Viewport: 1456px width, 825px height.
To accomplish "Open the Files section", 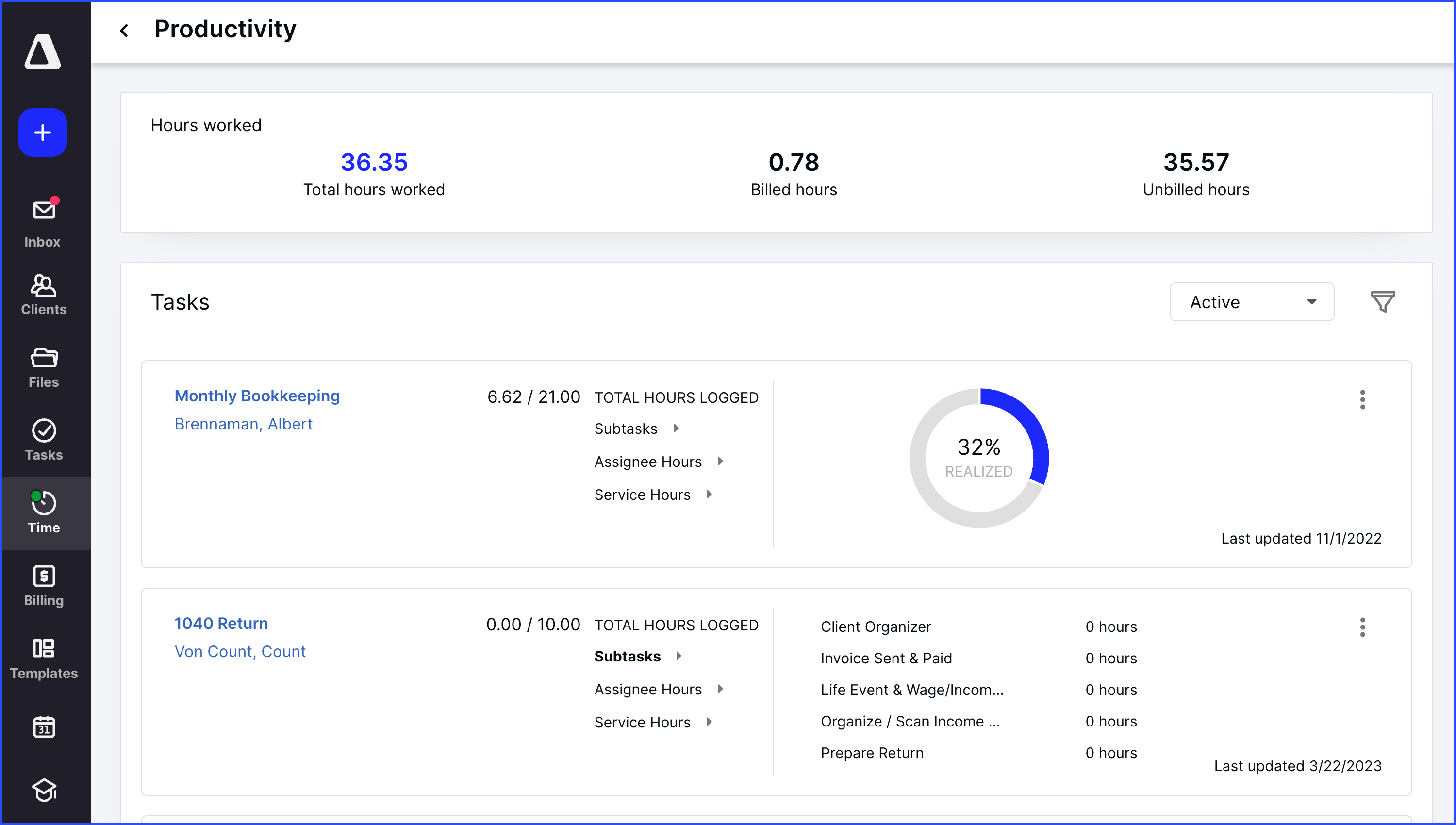I will click(x=43, y=365).
